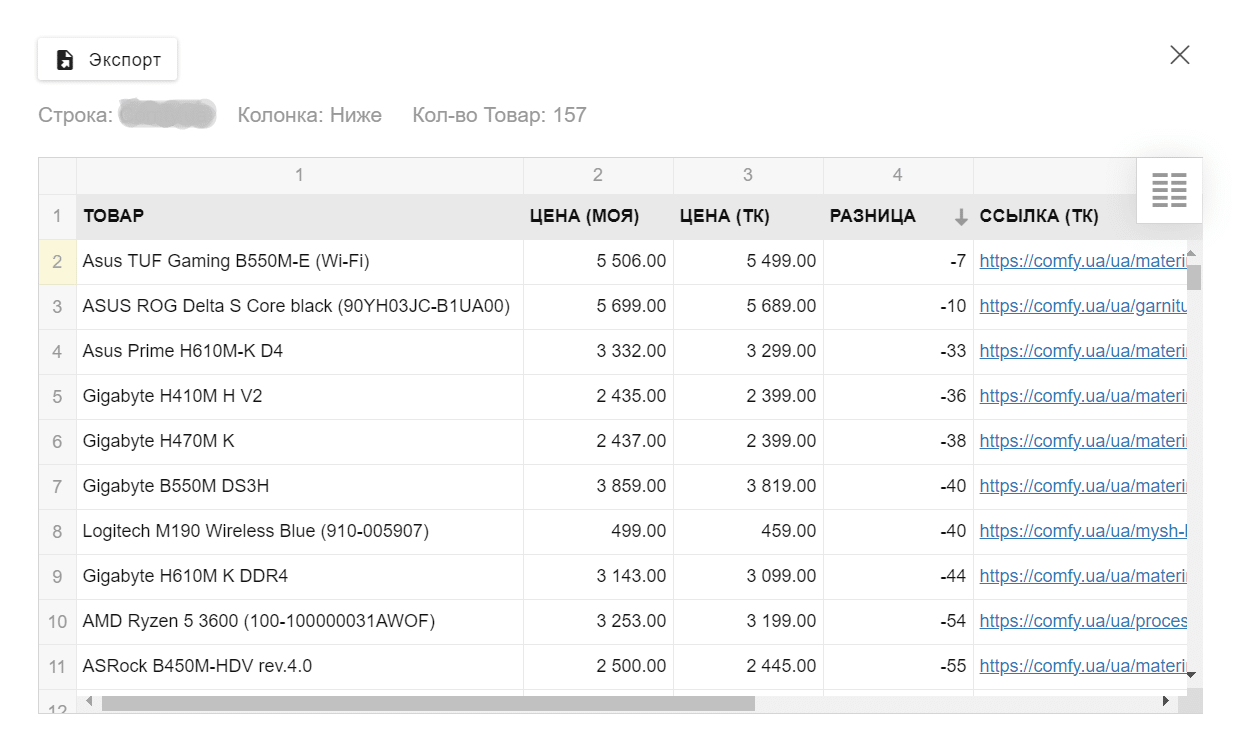Open the column layout grid icon
The image size is (1246, 753).
[1169, 190]
